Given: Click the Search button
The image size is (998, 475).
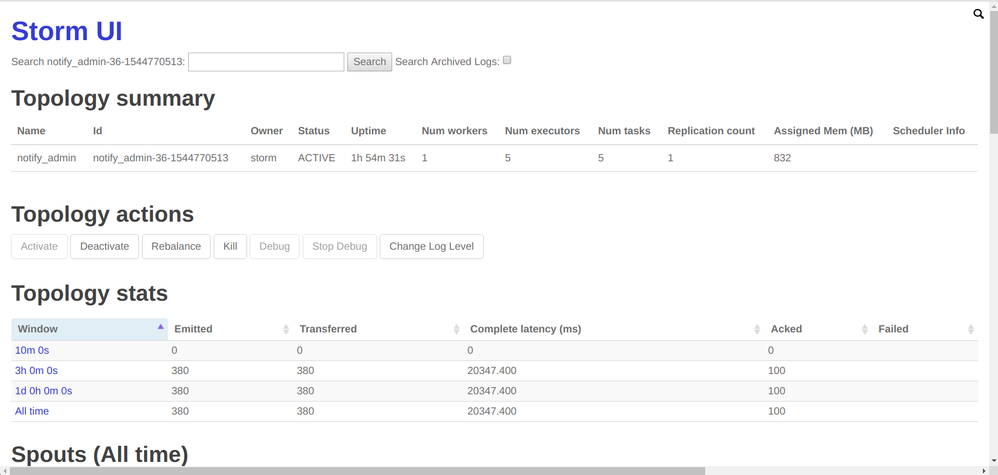Looking at the screenshot, I should coord(369,62).
